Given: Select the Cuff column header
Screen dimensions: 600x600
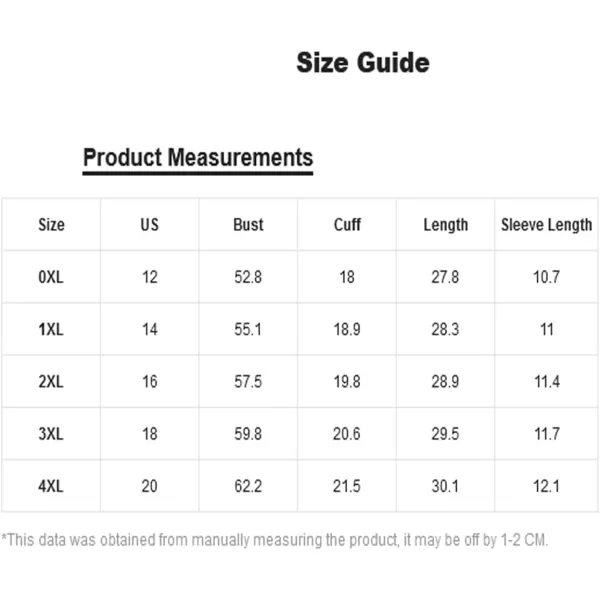Looking at the screenshot, I should (347, 225).
